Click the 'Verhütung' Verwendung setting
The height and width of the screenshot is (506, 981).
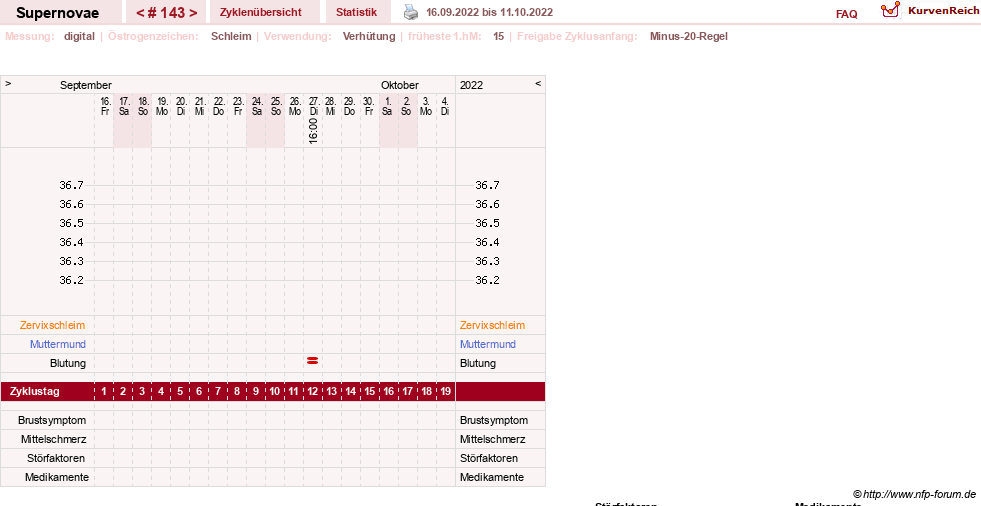tap(369, 36)
